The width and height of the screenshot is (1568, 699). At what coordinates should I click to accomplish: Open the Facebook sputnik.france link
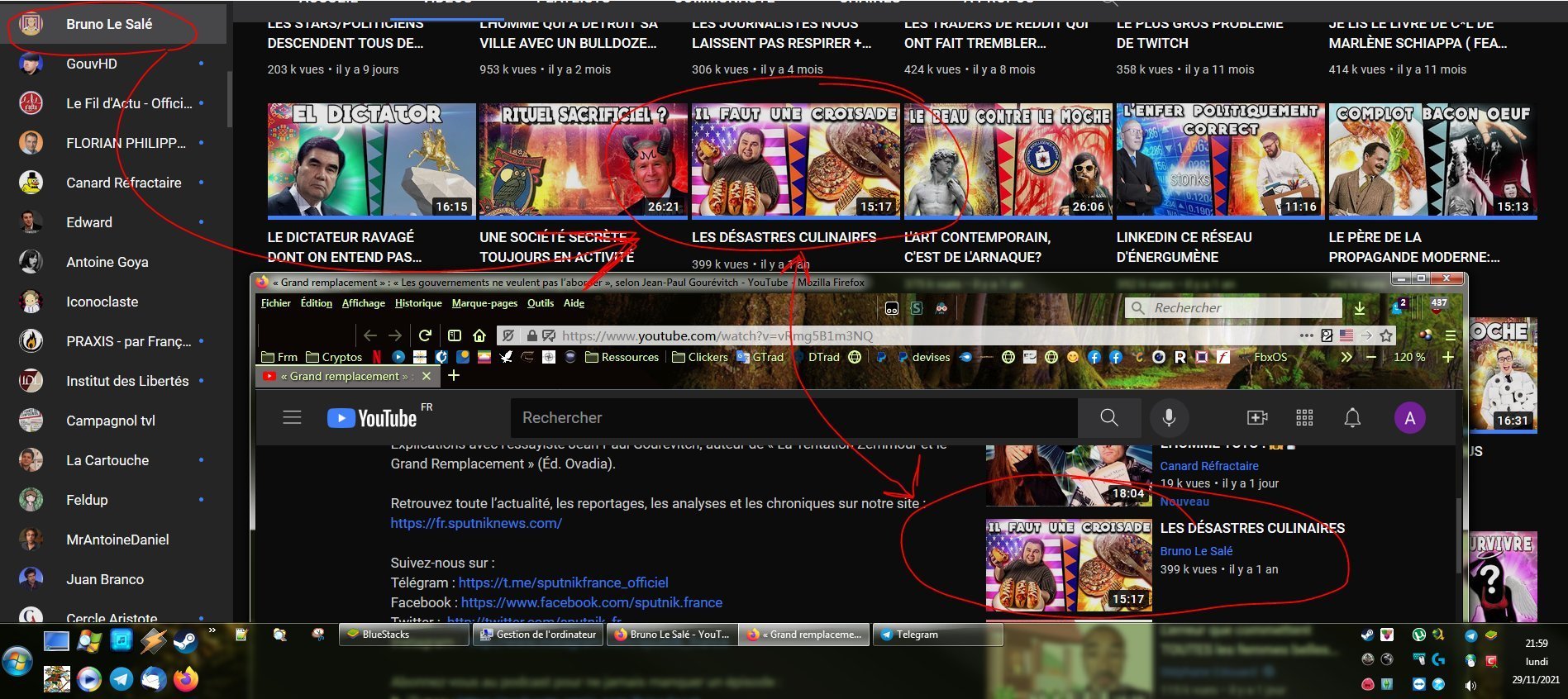(x=592, y=602)
